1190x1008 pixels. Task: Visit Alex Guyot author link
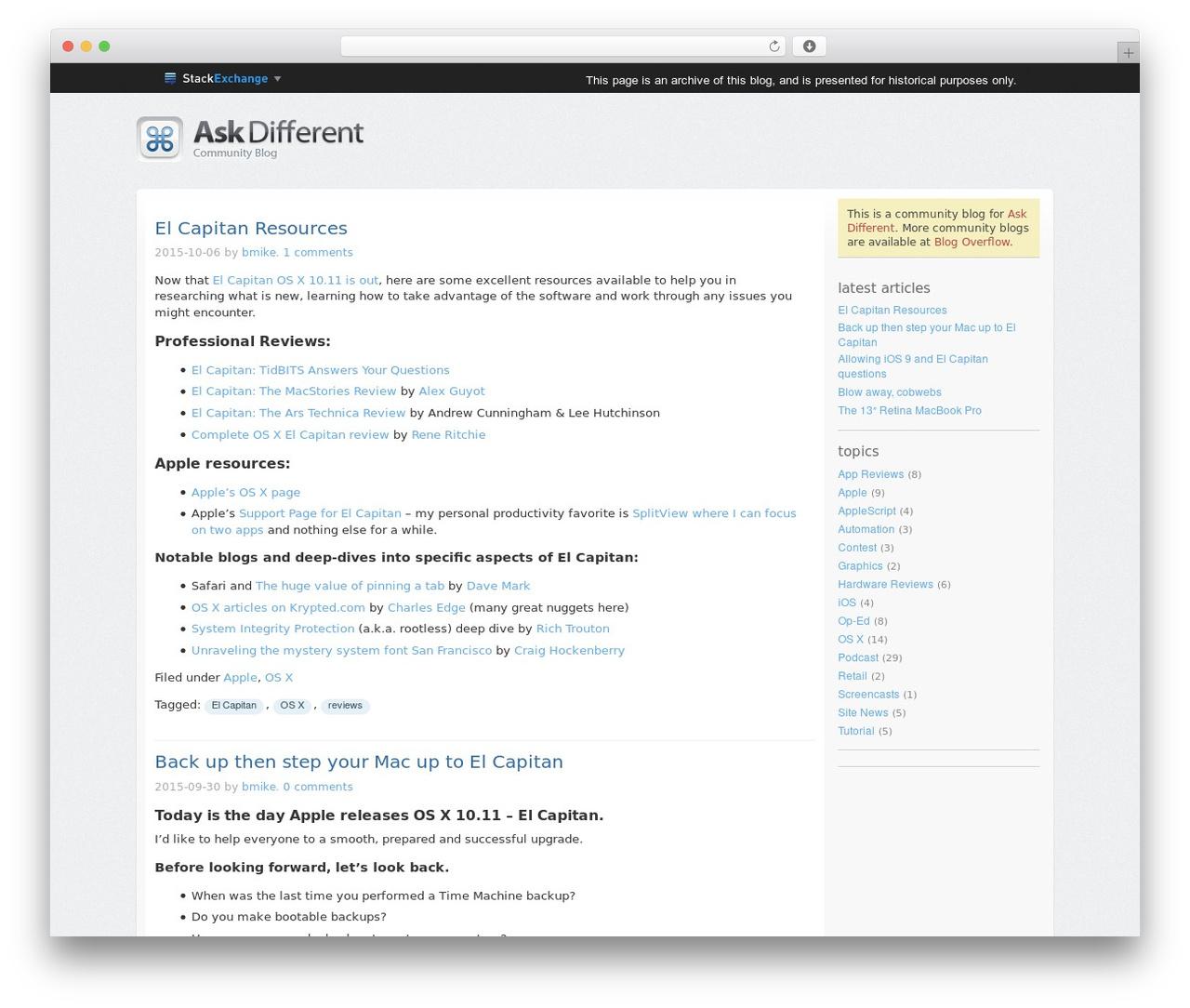[x=452, y=391]
